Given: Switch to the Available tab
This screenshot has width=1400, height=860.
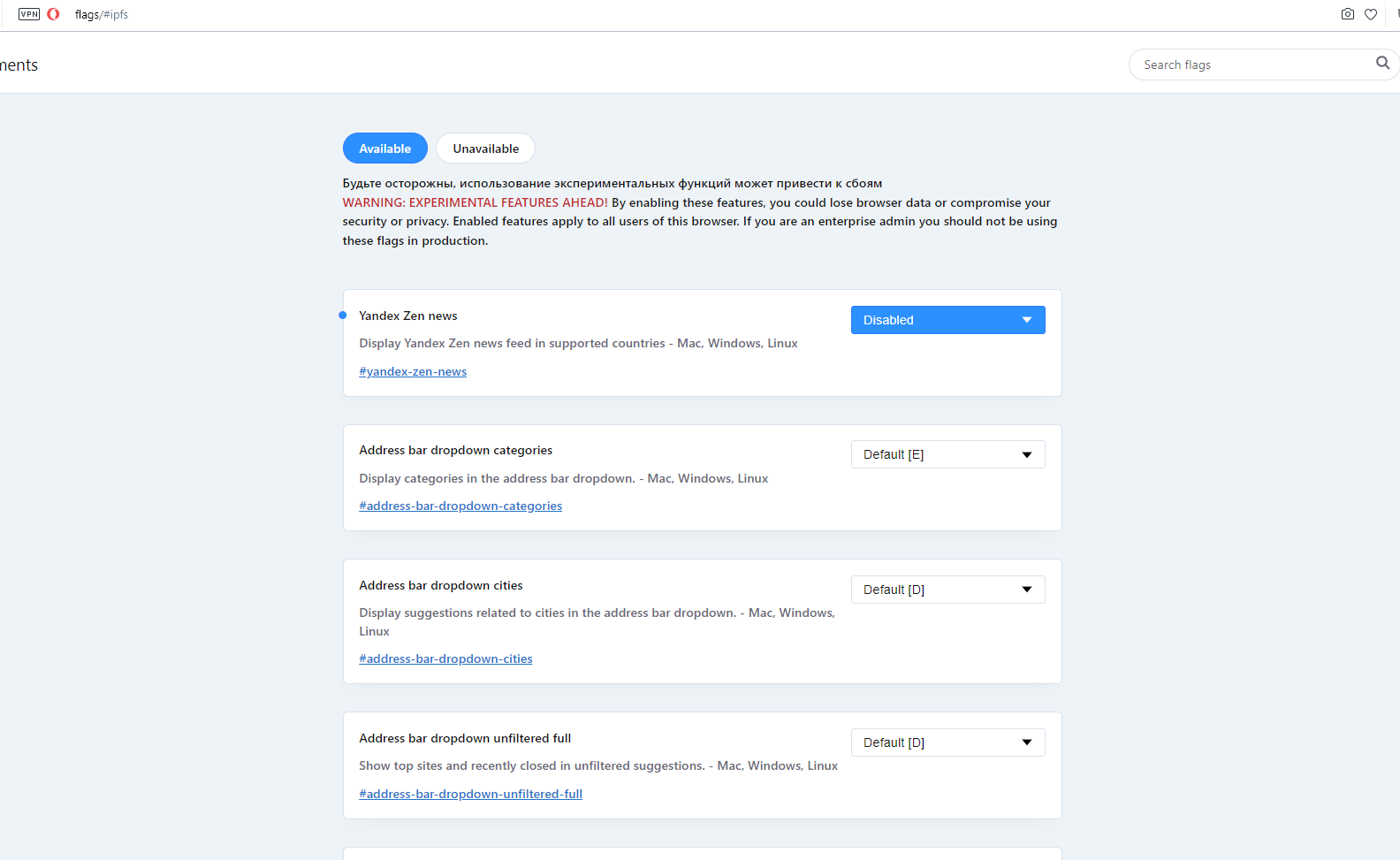Looking at the screenshot, I should point(385,148).
